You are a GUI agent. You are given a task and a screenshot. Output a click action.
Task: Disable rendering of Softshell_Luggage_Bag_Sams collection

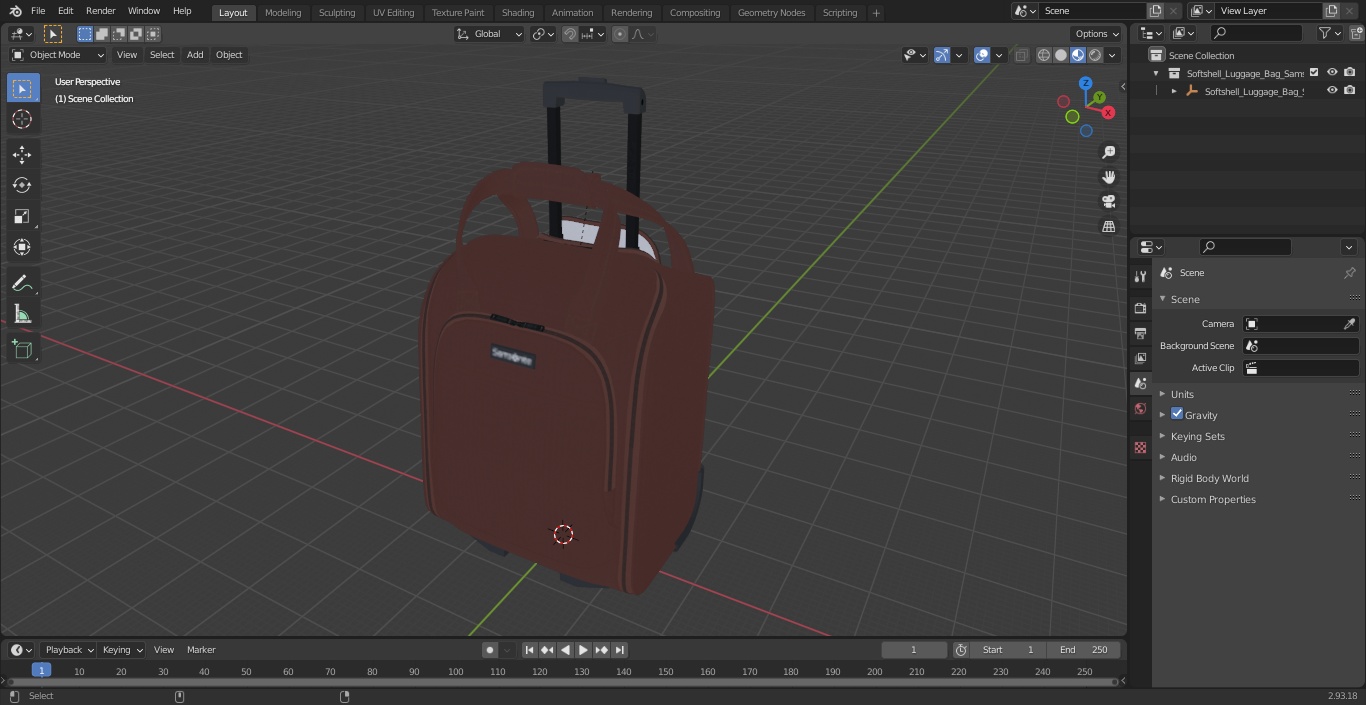[x=1350, y=72]
